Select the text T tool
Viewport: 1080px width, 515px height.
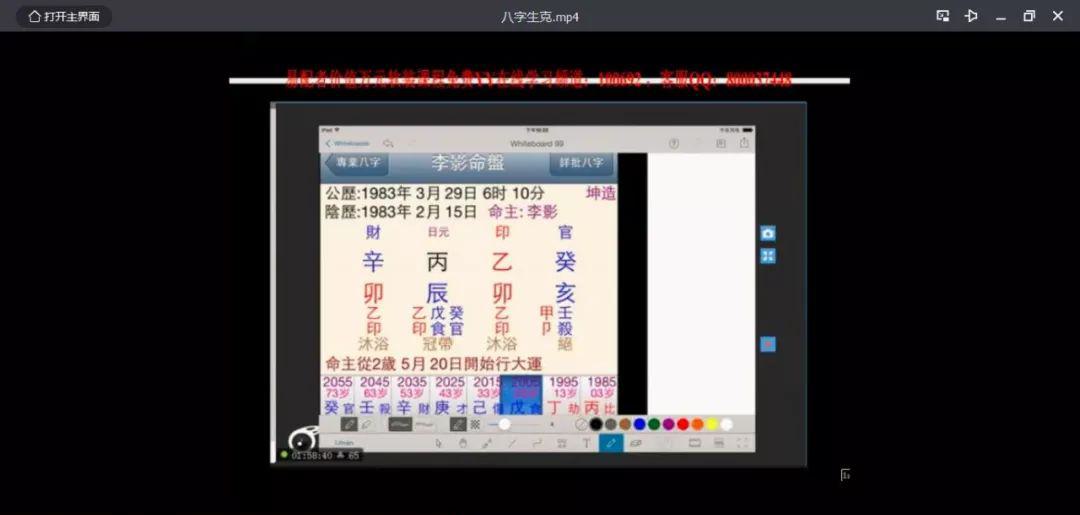click(x=586, y=443)
